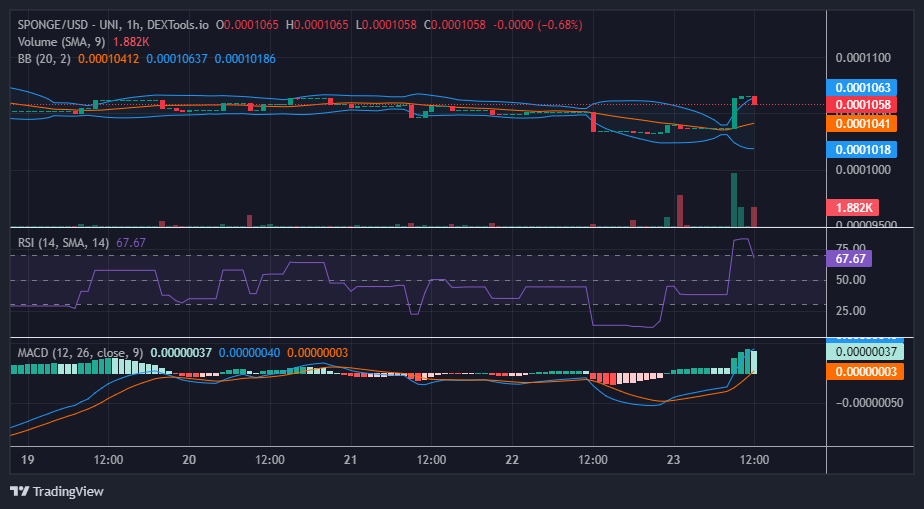Click the TradingView logo
Viewport: 924px width, 509px height.
click(x=57, y=491)
